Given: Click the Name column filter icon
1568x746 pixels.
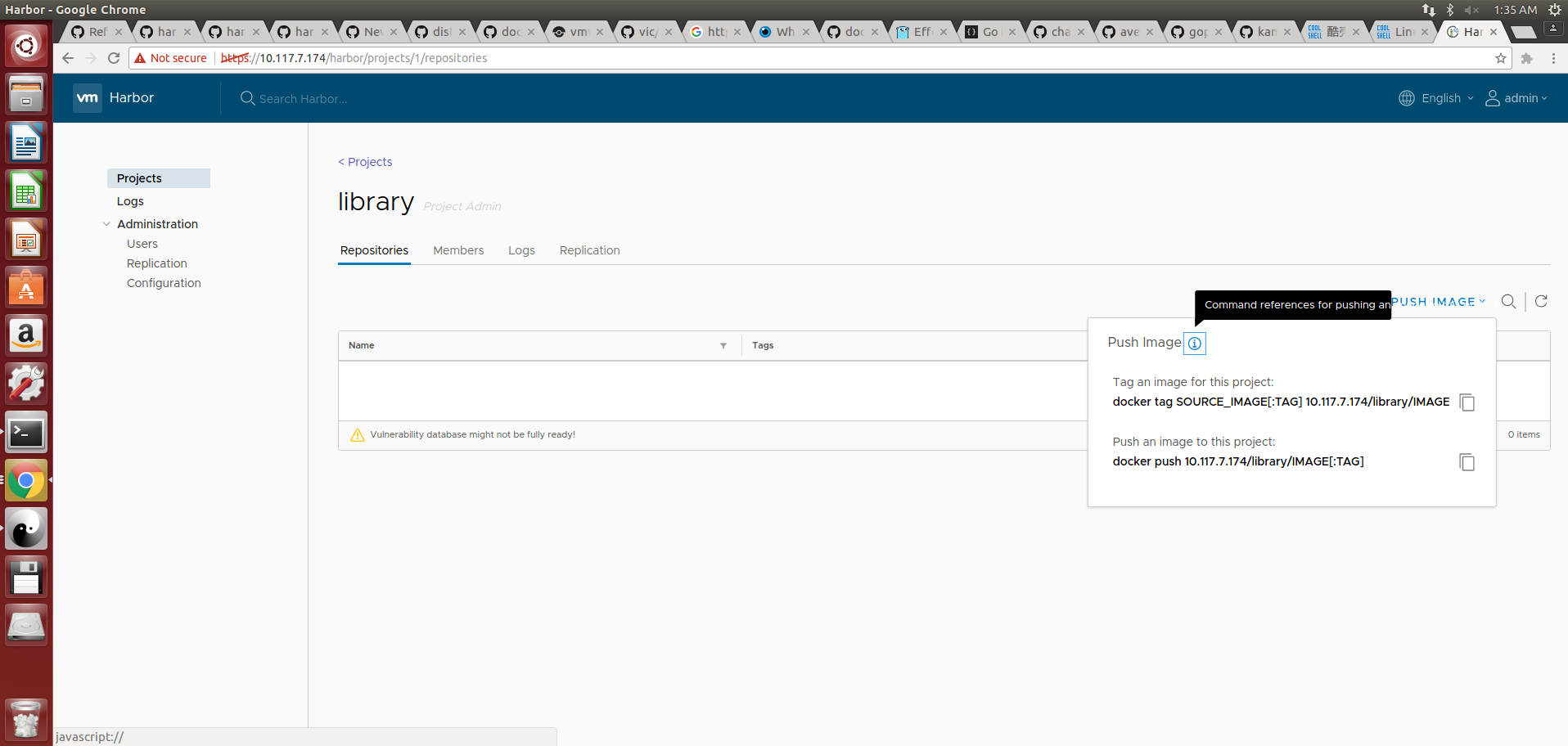Looking at the screenshot, I should pyautogui.click(x=723, y=346).
